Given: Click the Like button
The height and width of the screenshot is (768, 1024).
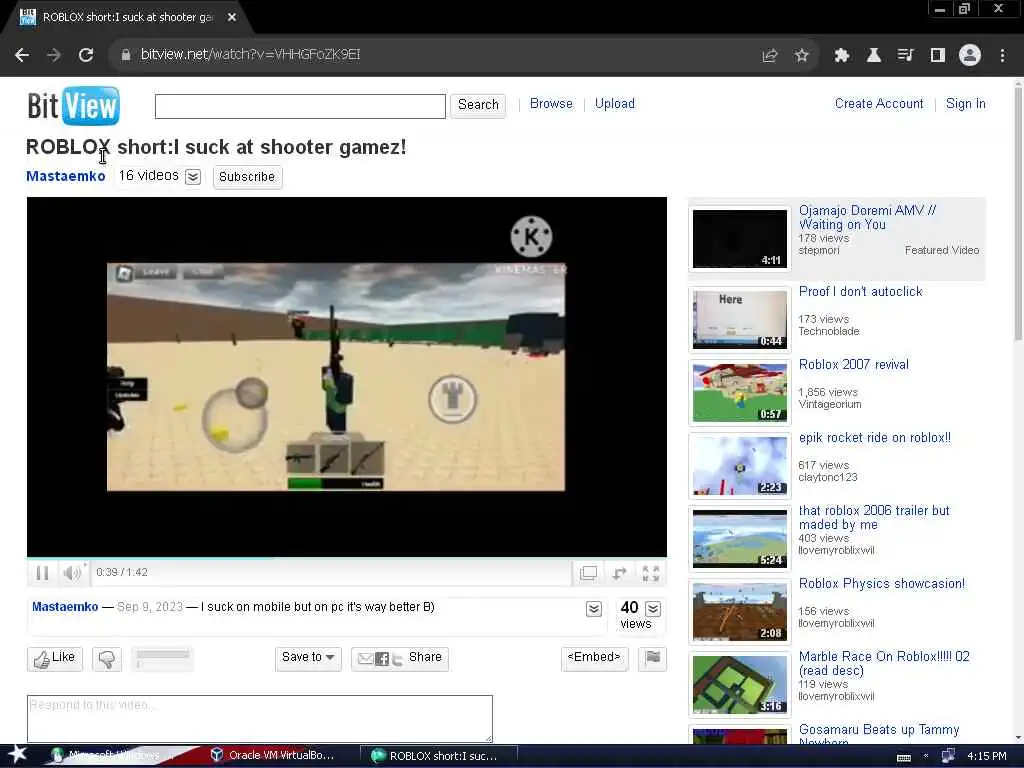Looking at the screenshot, I should 55,658.
